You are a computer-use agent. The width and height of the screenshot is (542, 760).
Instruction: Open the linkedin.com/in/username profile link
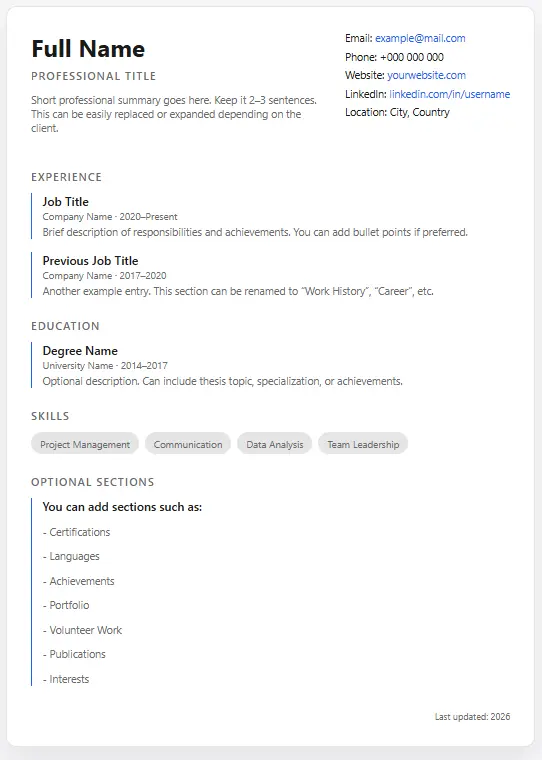point(449,94)
